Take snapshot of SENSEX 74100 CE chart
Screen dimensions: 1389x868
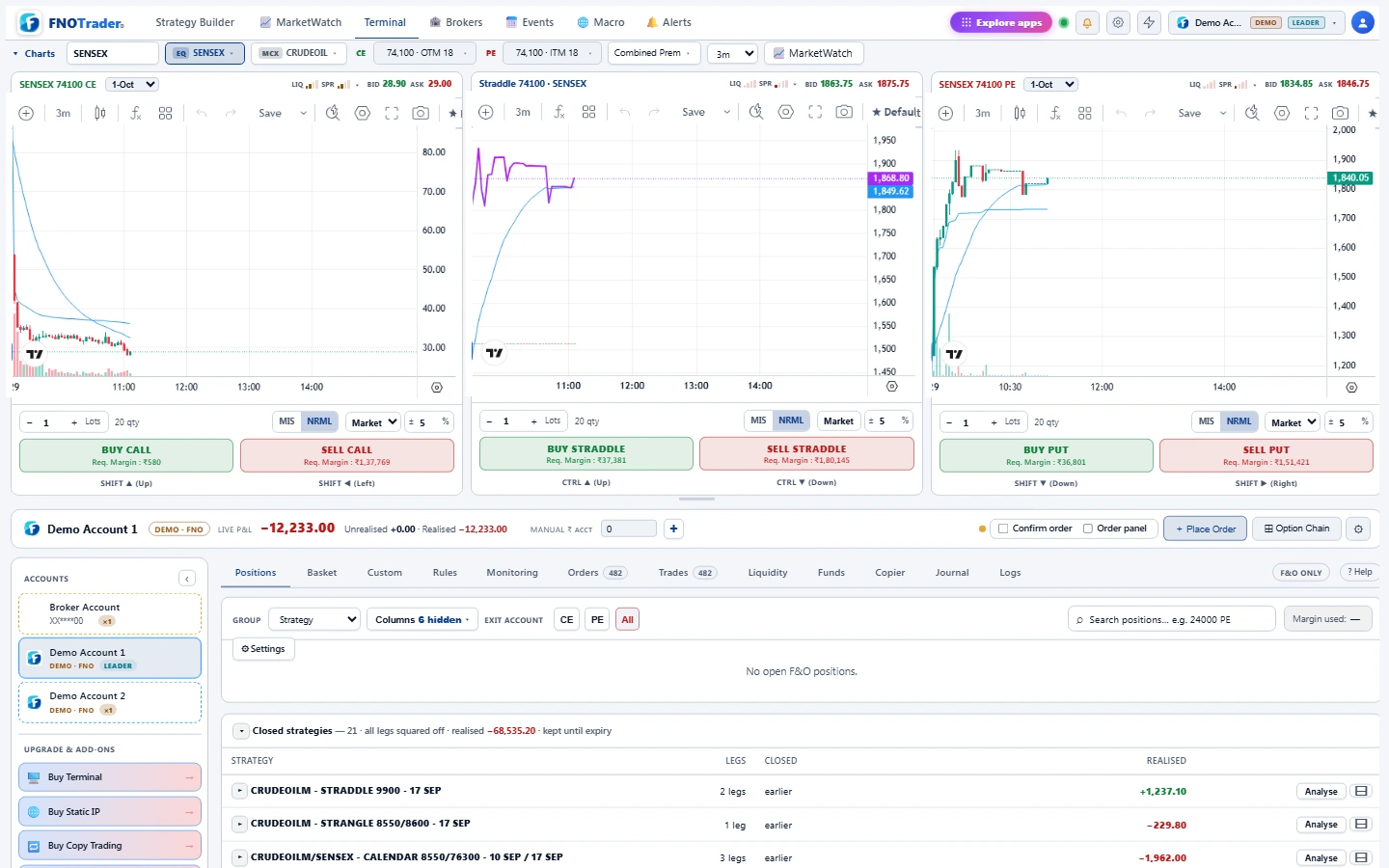[x=421, y=113]
